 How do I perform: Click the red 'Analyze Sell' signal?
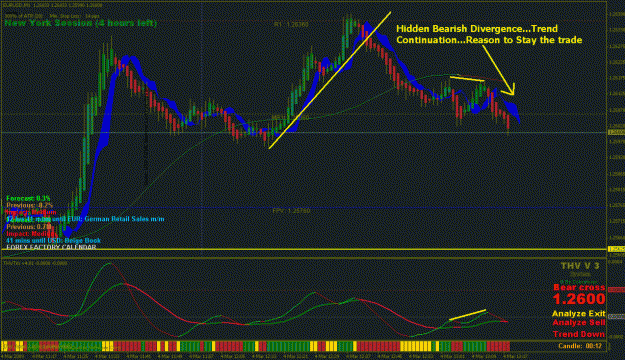click(579, 323)
